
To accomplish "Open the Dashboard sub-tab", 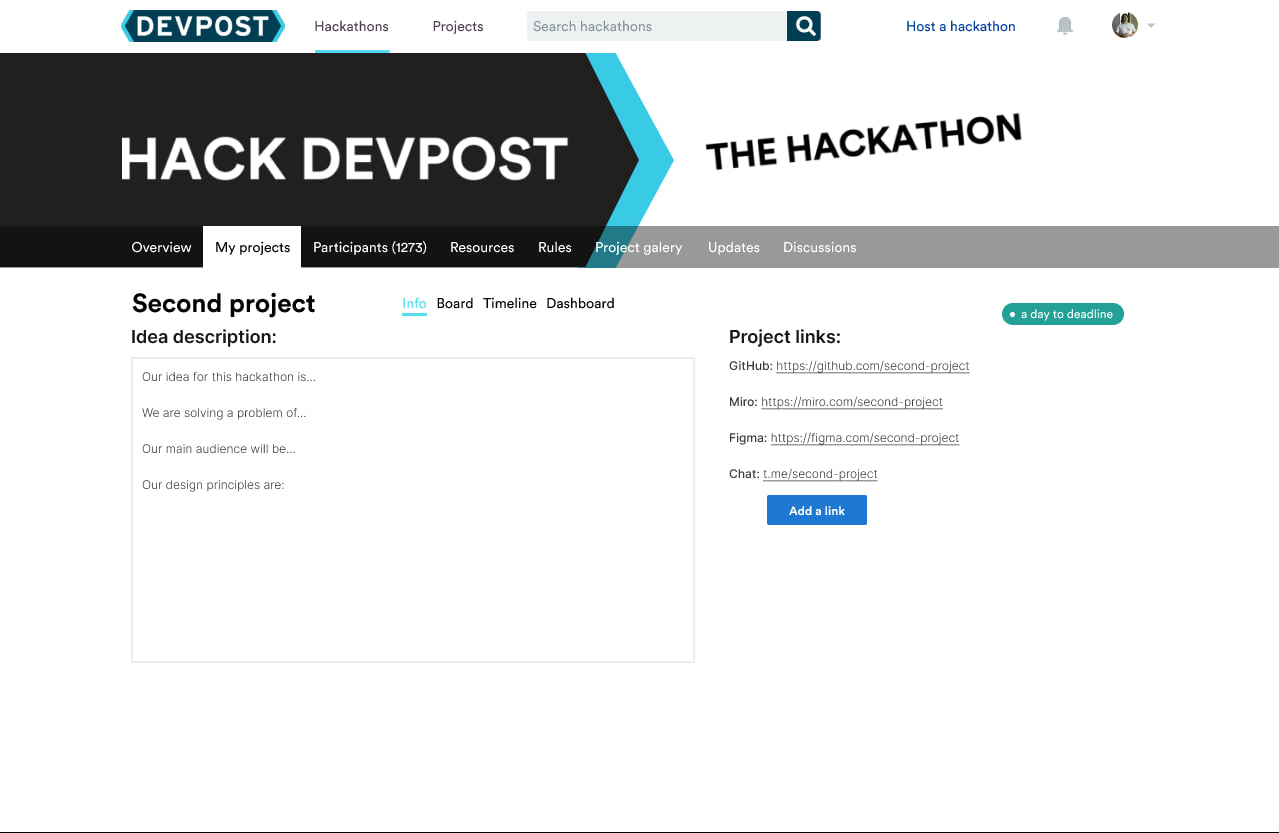I will [x=580, y=303].
